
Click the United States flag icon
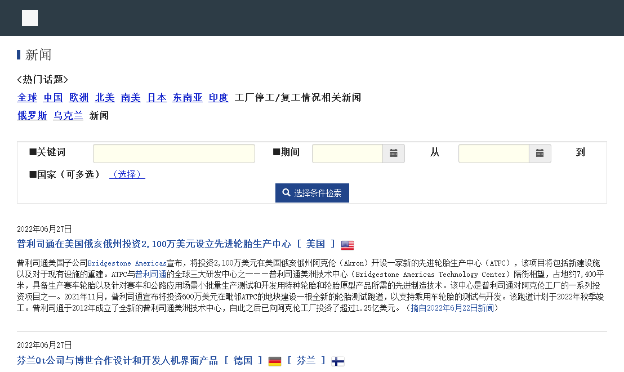pos(347,245)
